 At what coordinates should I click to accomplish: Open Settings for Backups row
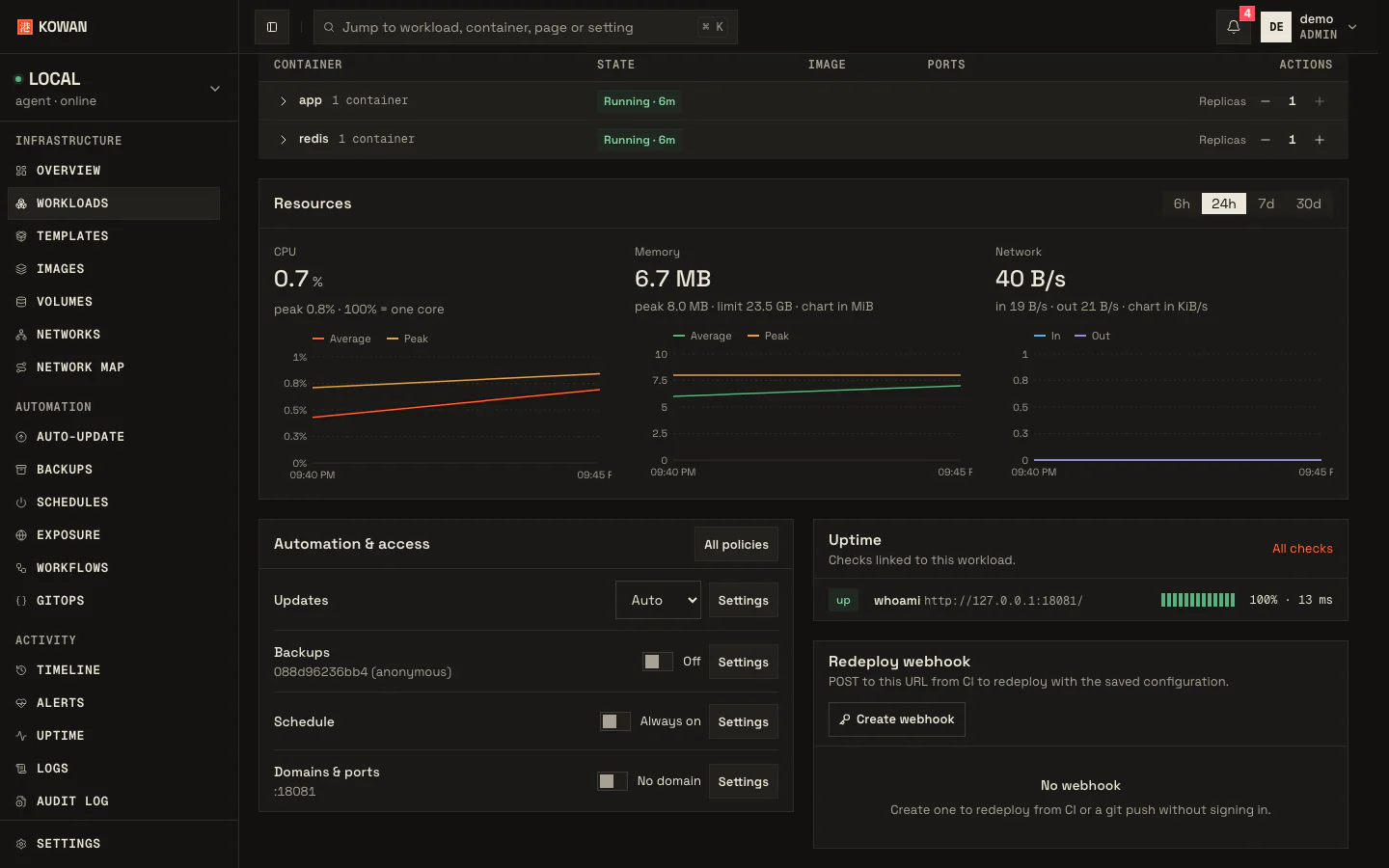[x=744, y=662]
